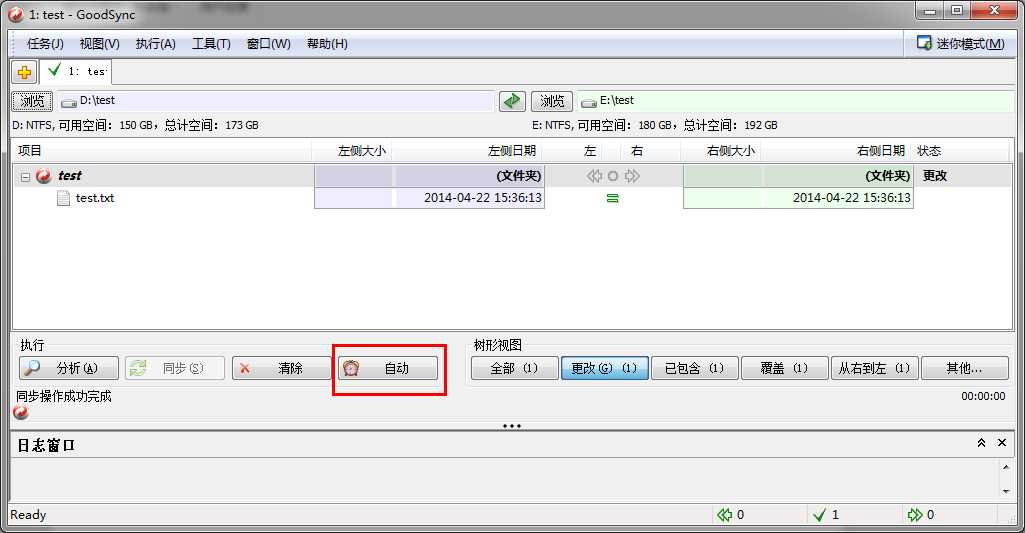Open the 其他... filter options
Viewport: 1025px width, 533px height.
[965, 368]
